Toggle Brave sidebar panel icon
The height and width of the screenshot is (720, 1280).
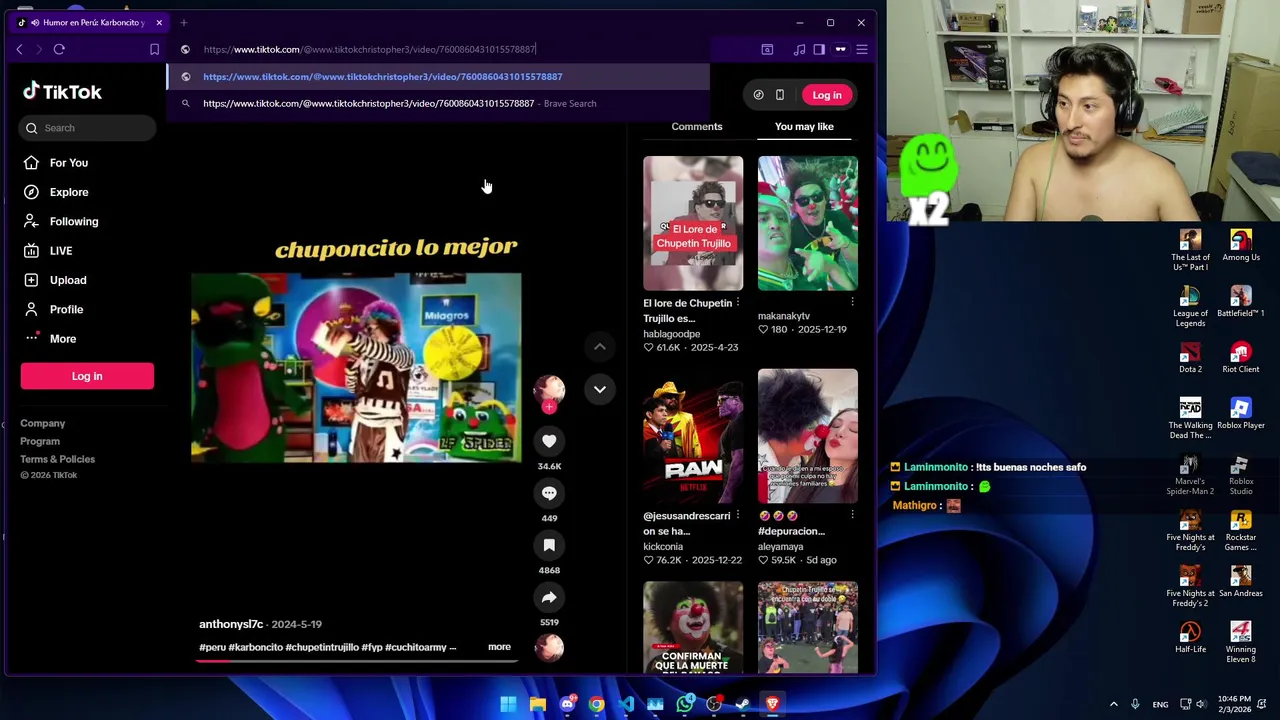pos(819,49)
